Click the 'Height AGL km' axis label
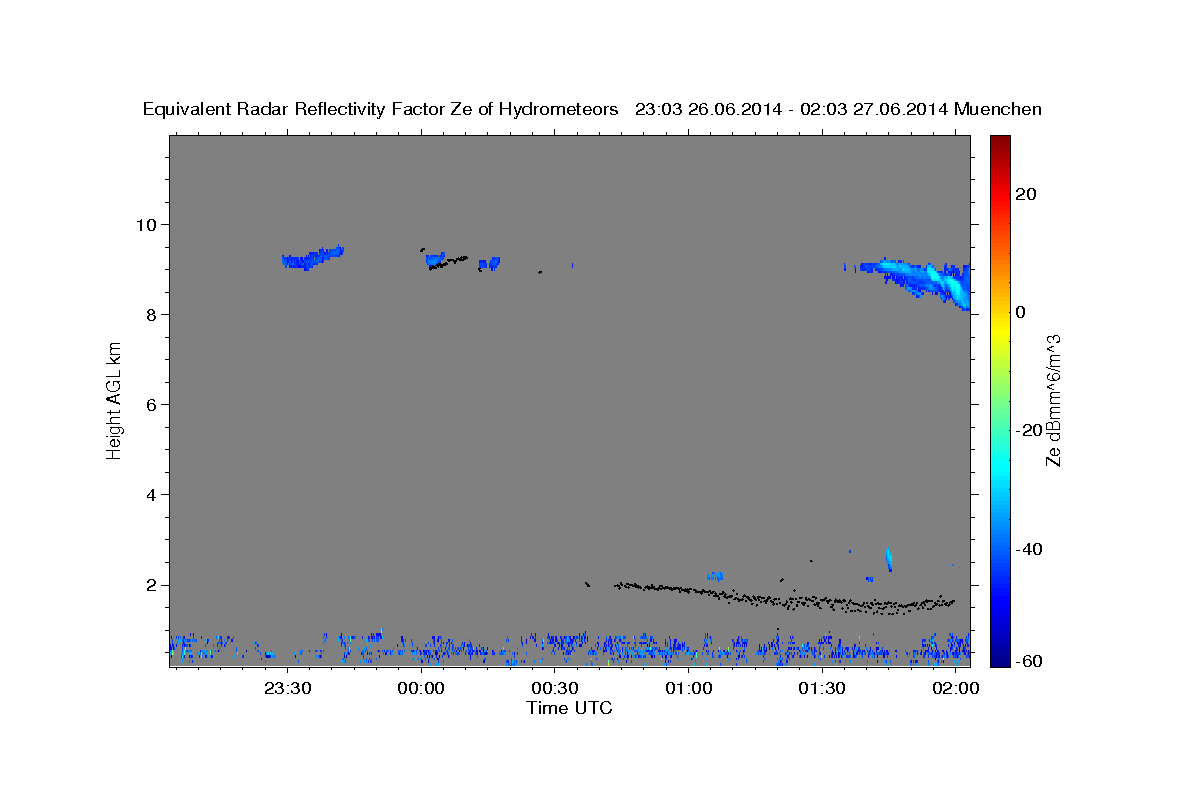Viewport: 1200px width, 800px height. (x=115, y=399)
